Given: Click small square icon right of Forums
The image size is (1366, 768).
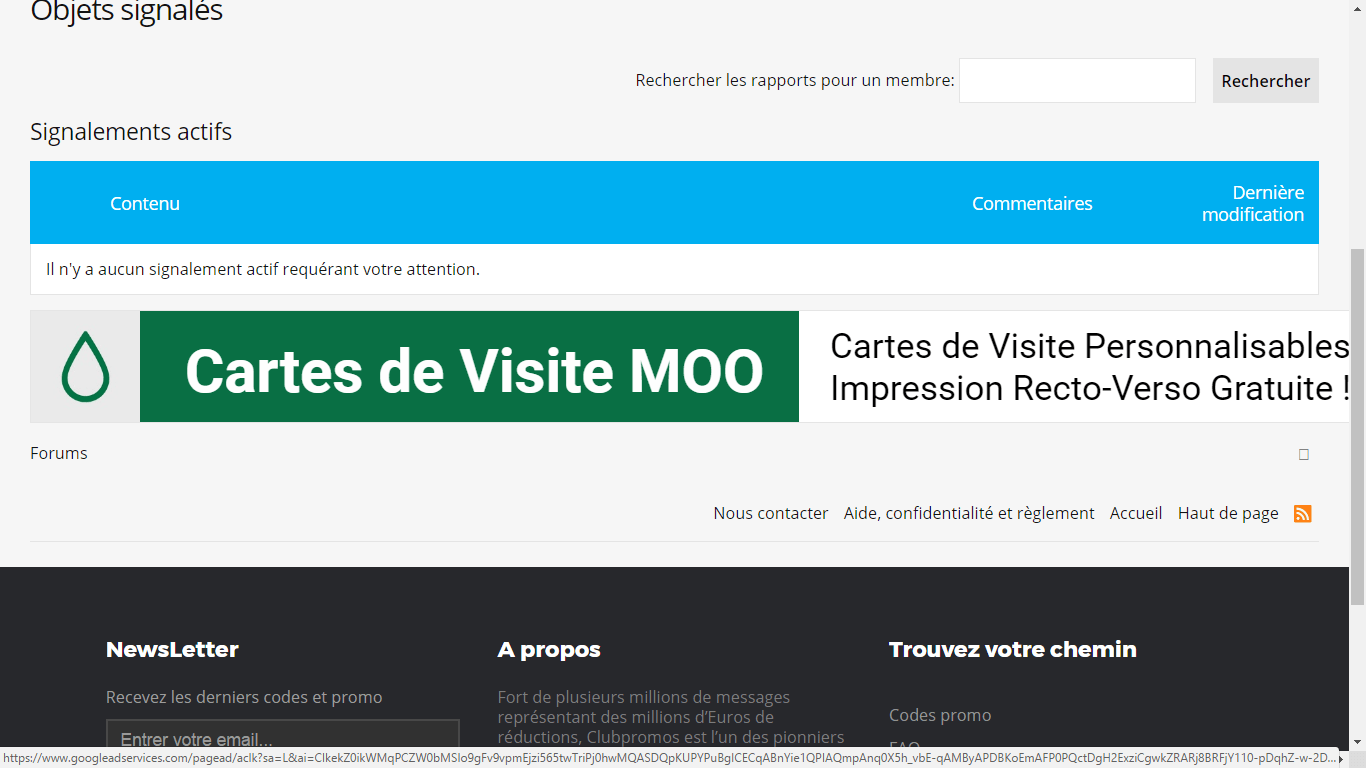Looking at the screenshot, I should pos(1303,455).
